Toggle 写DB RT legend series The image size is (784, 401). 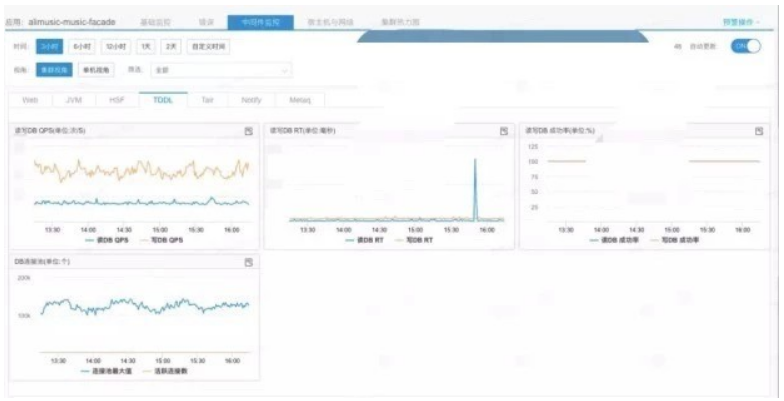coord(414,240)
